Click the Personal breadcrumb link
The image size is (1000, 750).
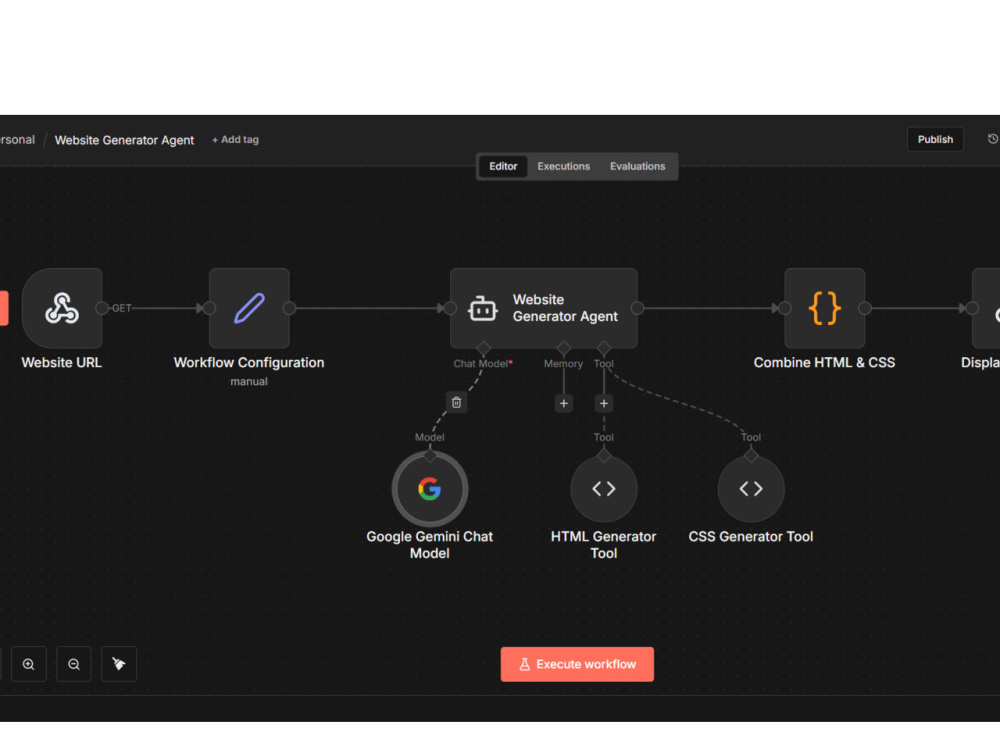click(x=17, y=140)
